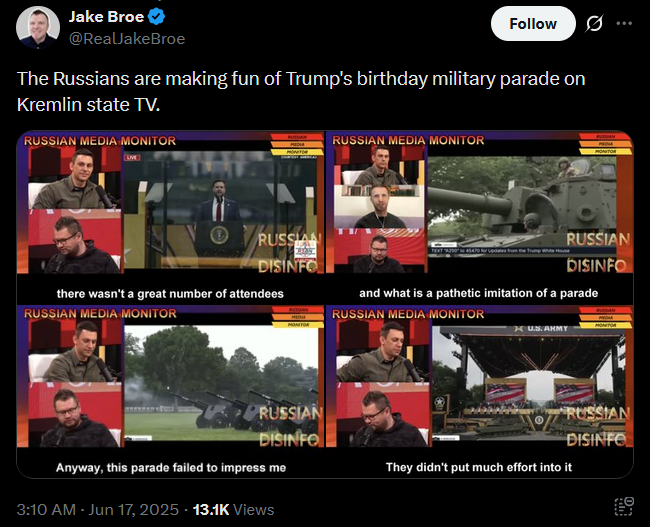Open the Jake Broe display name
This screenshot has width=650, height=527.
[x=106, y=17]
